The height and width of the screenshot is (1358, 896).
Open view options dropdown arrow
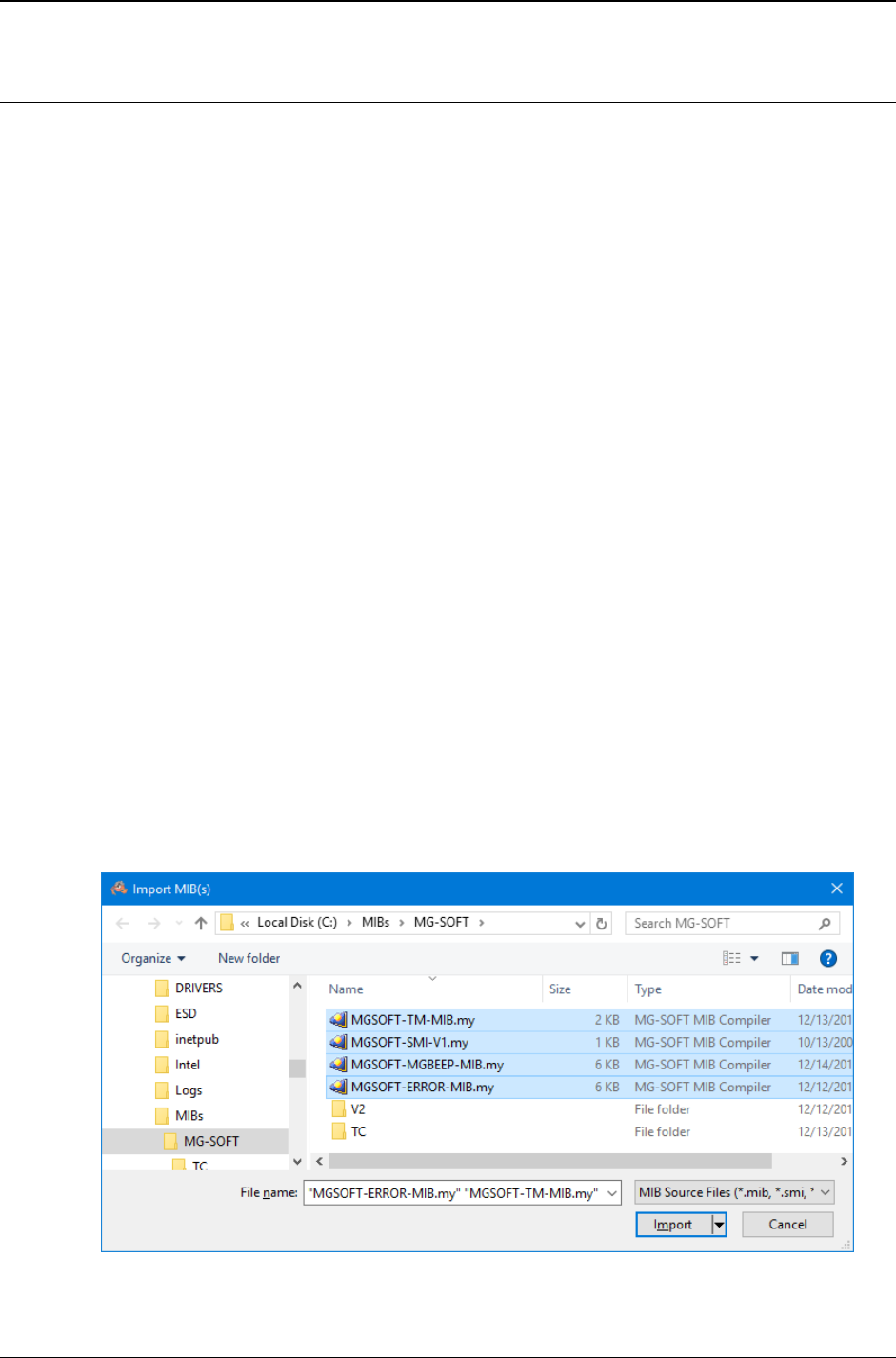tap(754, 958)
